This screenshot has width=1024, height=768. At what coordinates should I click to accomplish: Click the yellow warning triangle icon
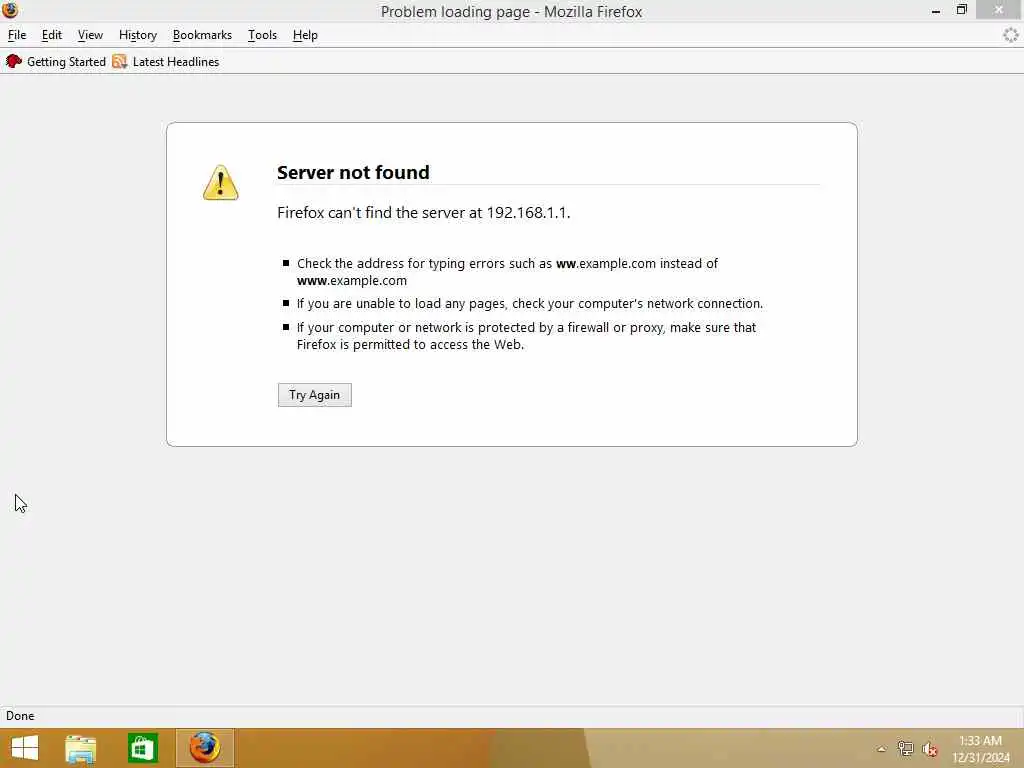pos(220,182)
